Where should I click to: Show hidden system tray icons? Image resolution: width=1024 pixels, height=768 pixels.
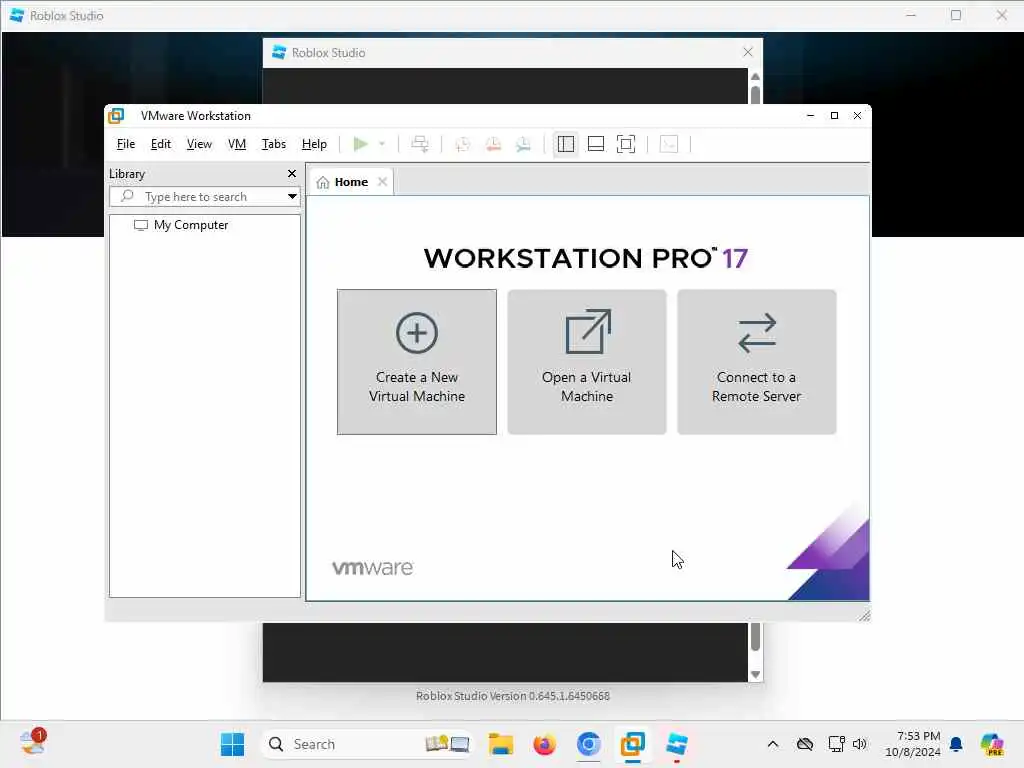[773, 744]
